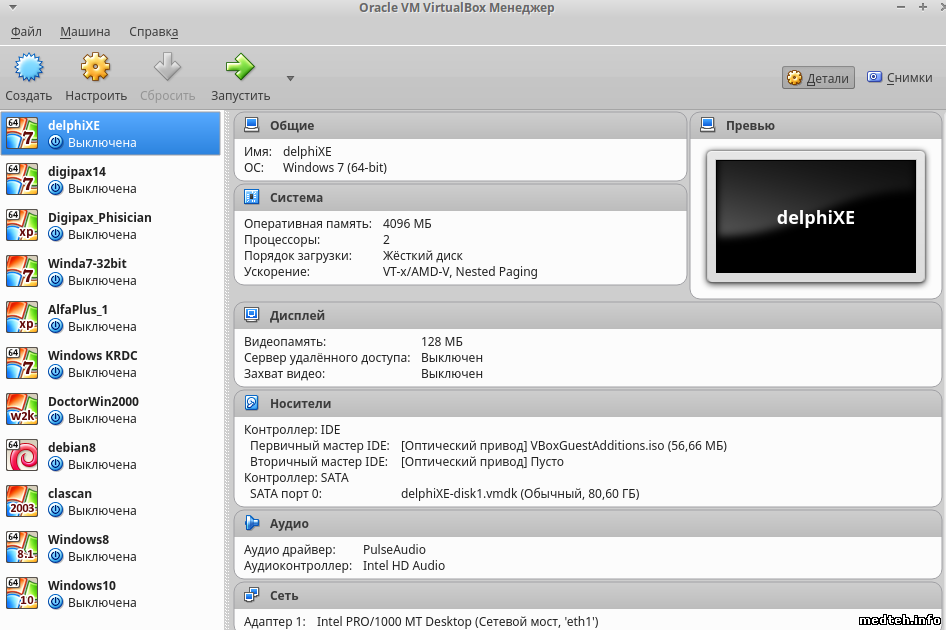
Task: Click the Создать (Create) toolbar icon
Action: [x=28, y=68]
